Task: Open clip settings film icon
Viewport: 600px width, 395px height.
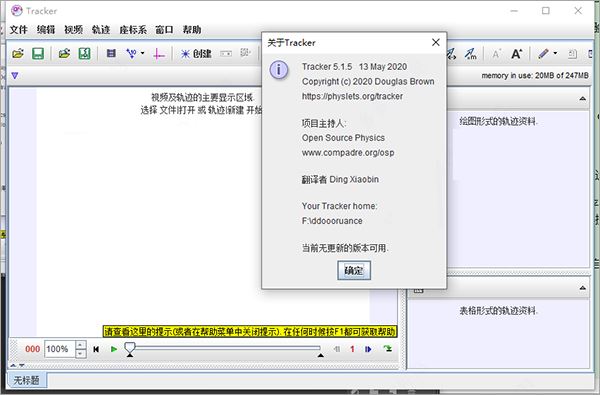Action: click(111, 53)
